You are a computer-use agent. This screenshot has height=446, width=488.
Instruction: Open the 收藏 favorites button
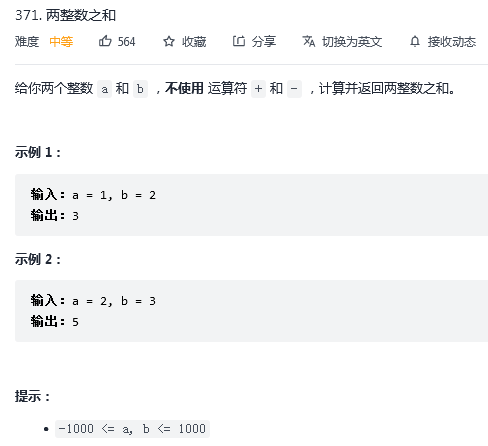click(194, 42)
